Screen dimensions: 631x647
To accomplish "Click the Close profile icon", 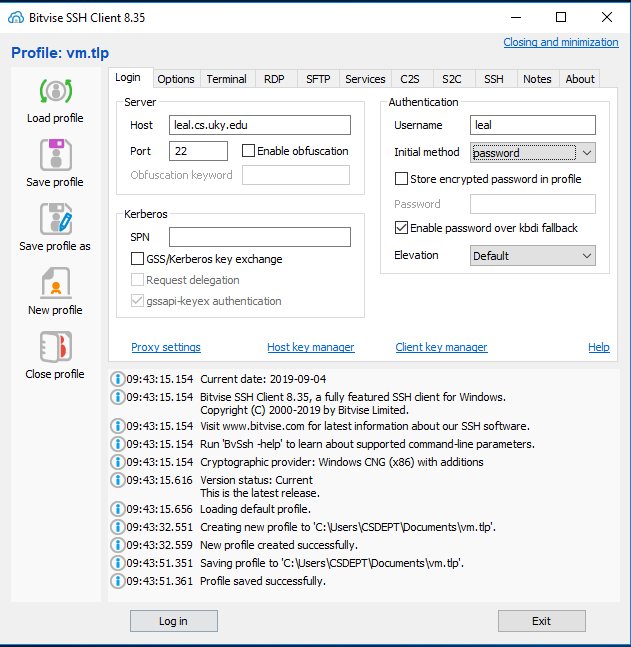I will coord(56,347).
